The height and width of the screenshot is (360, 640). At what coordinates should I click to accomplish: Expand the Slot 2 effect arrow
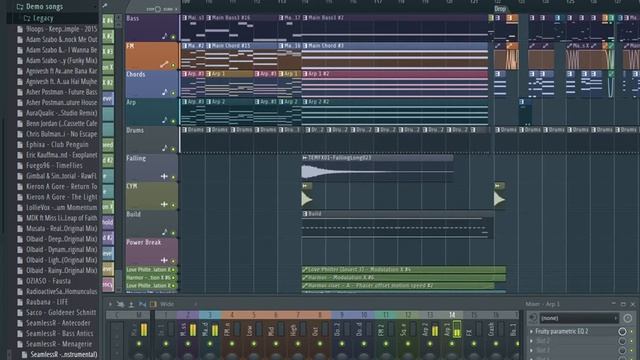point(531,341)
